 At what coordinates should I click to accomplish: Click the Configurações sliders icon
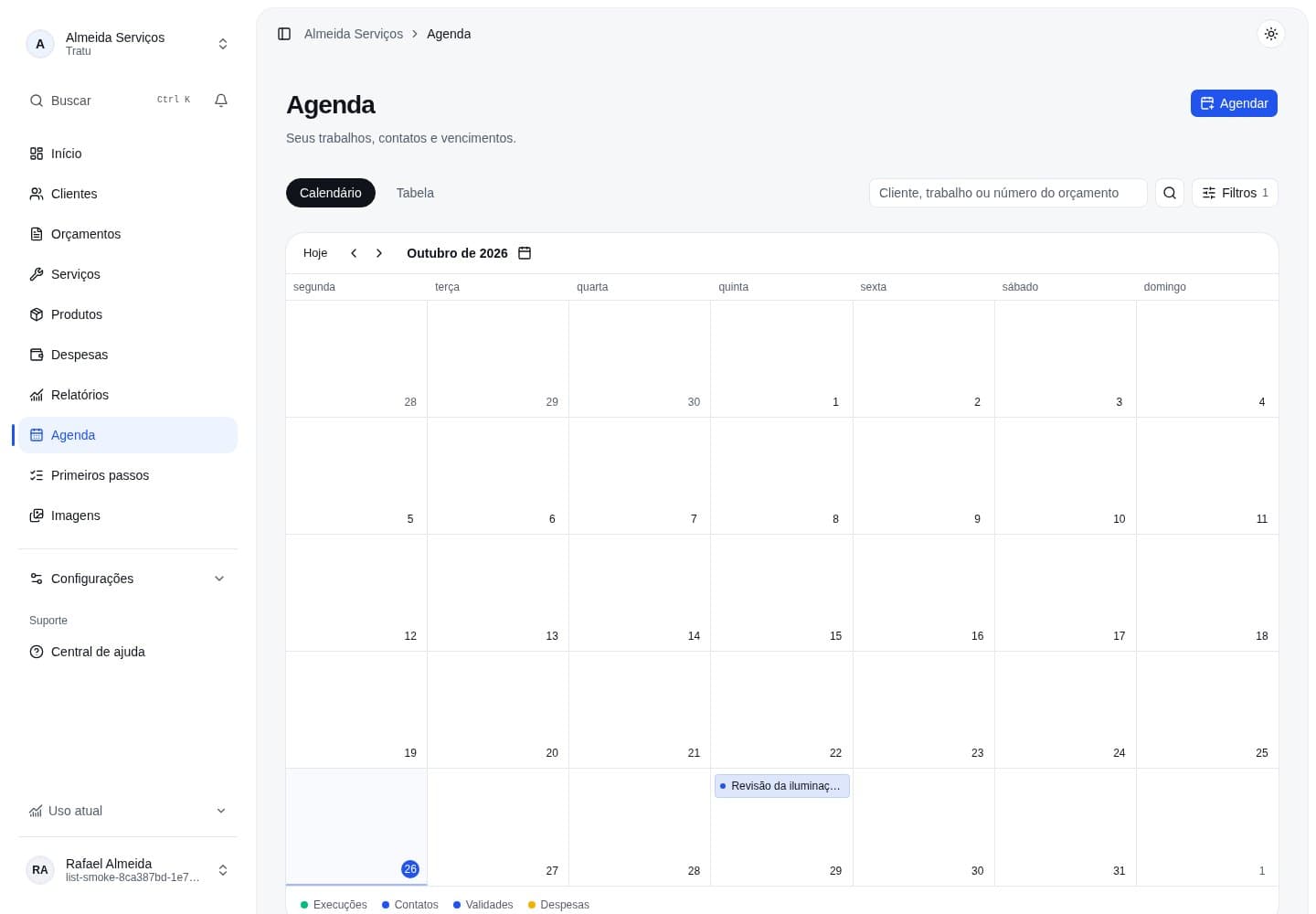[37, 579]
